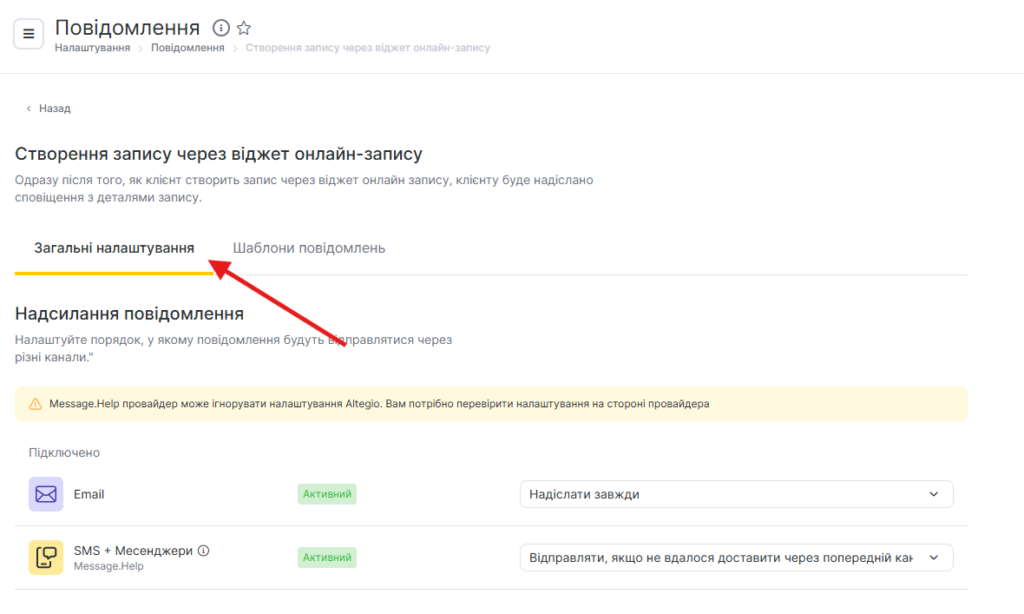Click the Email channel name label
1024x614 pixels.
tap(89, 494)
